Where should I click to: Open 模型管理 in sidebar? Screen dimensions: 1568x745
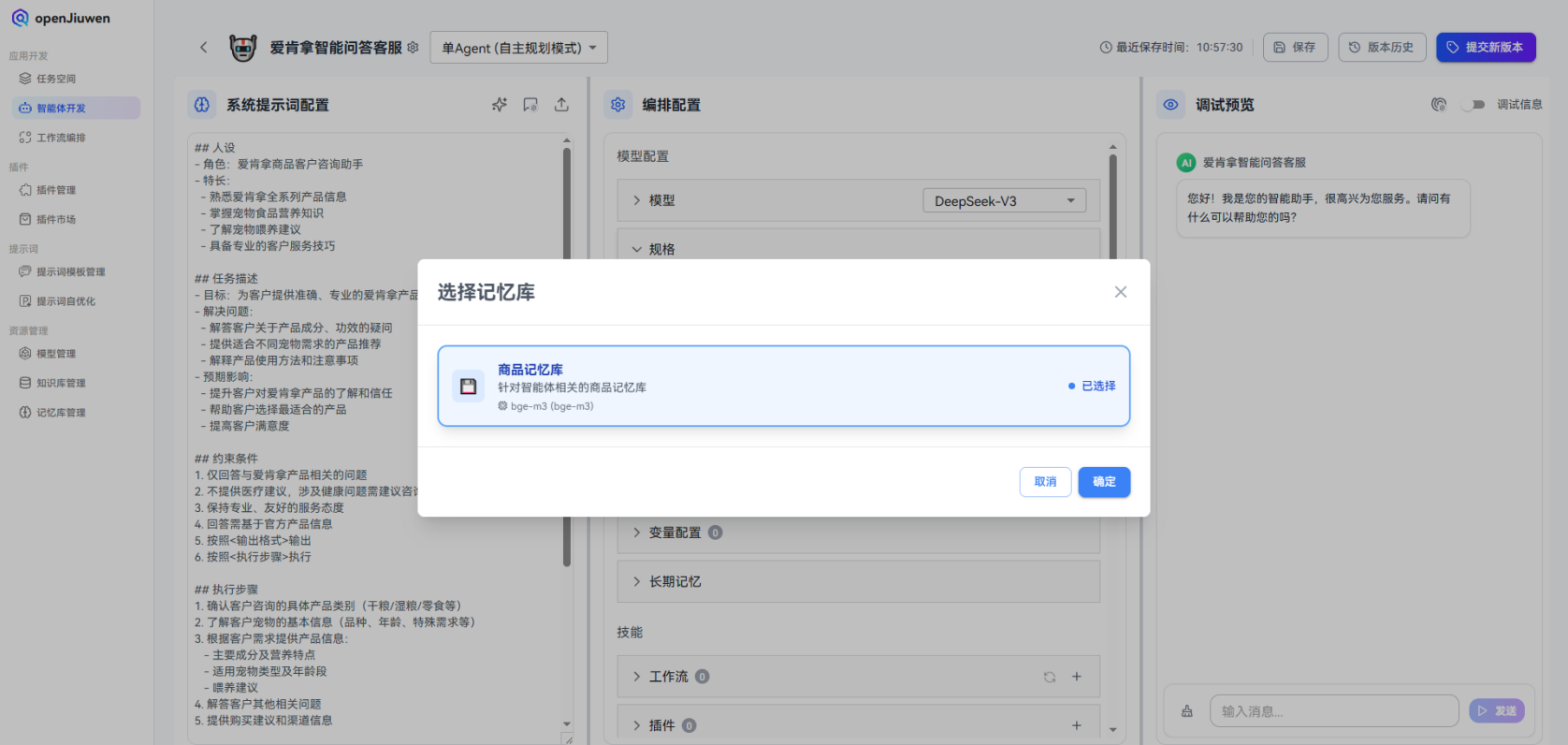[x=77, y=354]
